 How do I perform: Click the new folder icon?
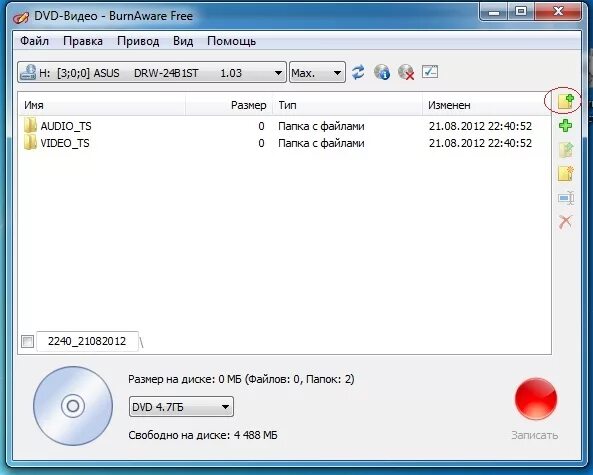(566, 174)
